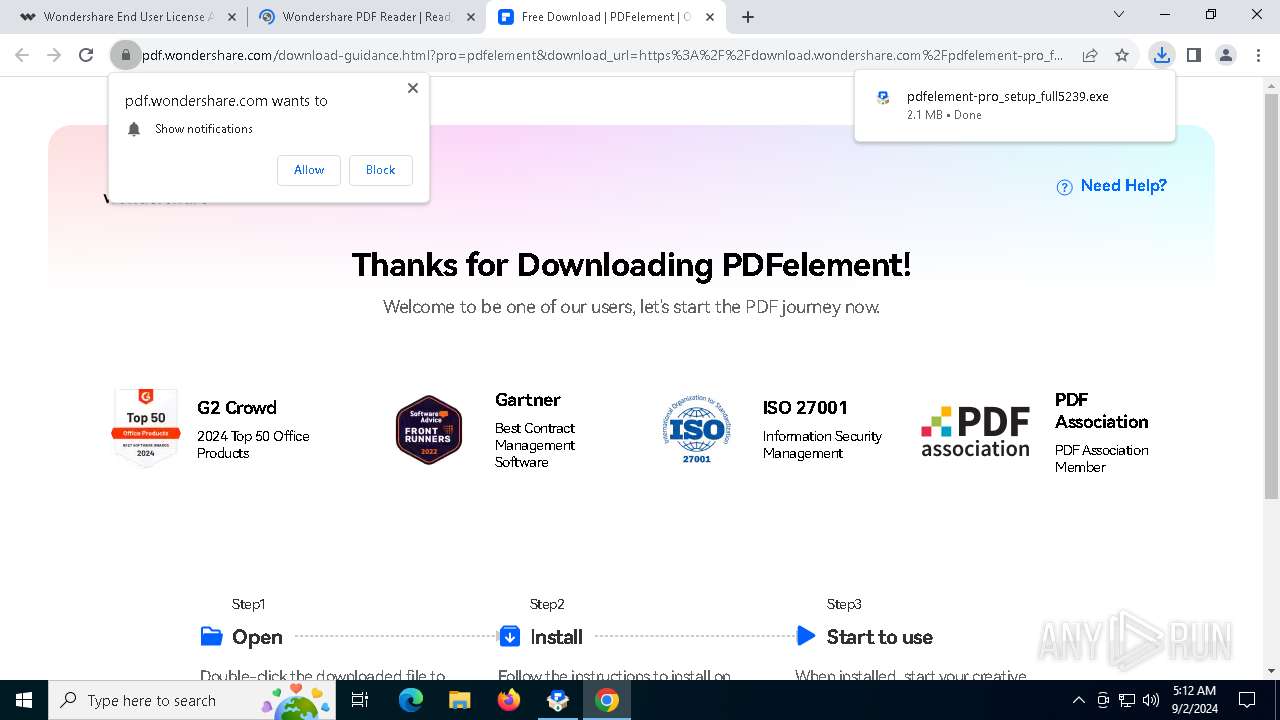Image resolution: width=1280 pixels, height=720 pixels.
Task: Reload the current page
Action: point(86,55)
